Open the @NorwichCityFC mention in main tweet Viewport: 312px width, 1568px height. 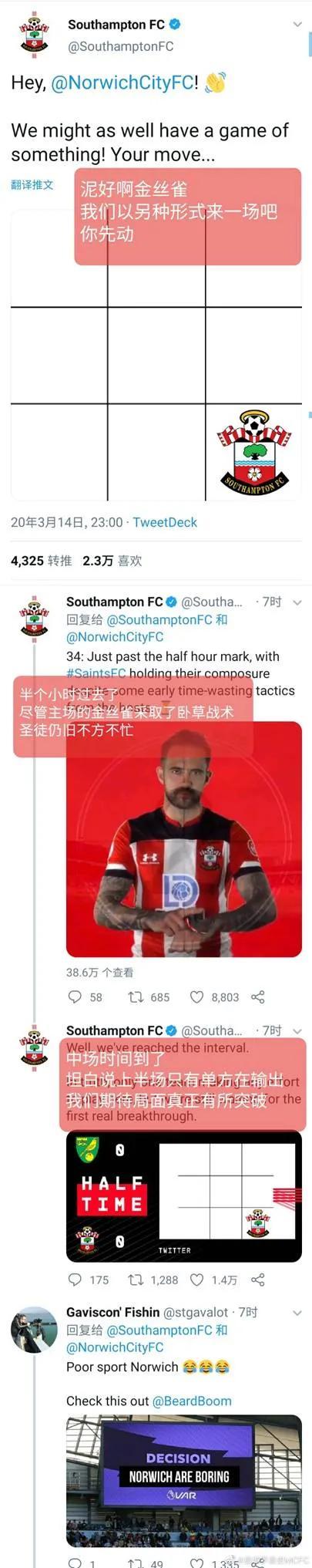(122, 83)
